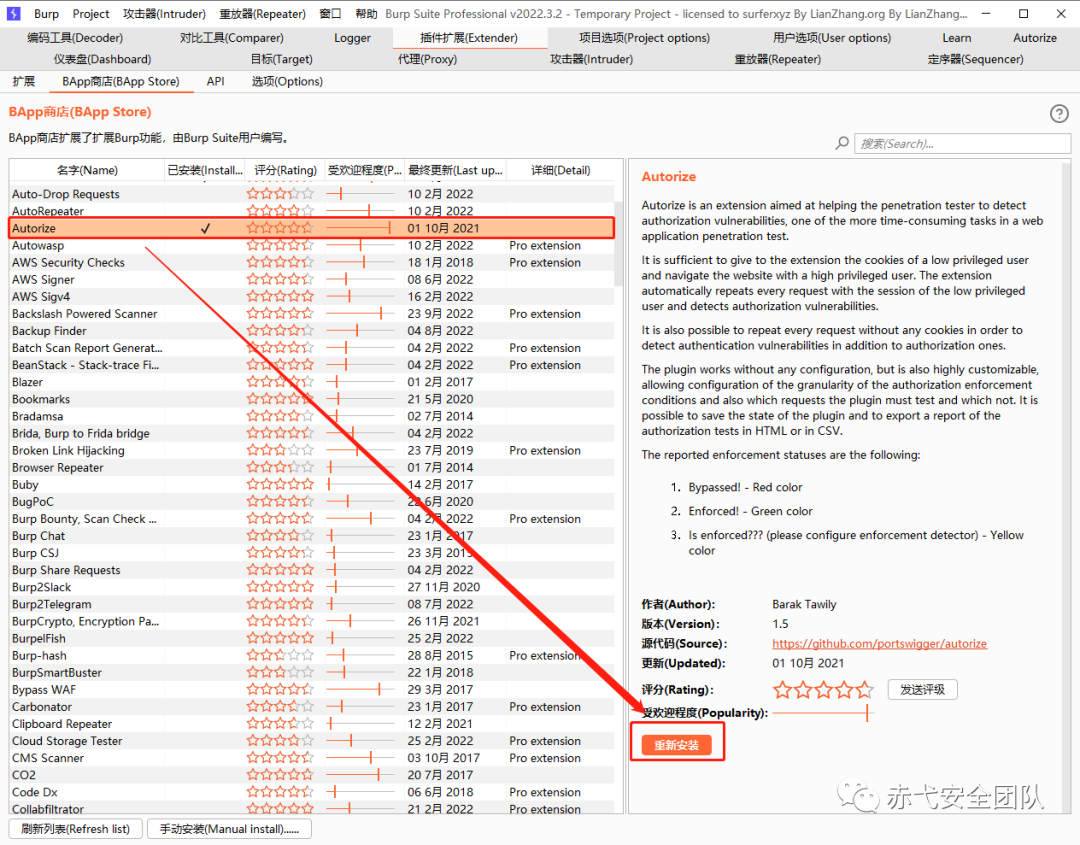1080x845 pixels.
Task: Click the rating stars in Autorize details
Action: point(823,689)
